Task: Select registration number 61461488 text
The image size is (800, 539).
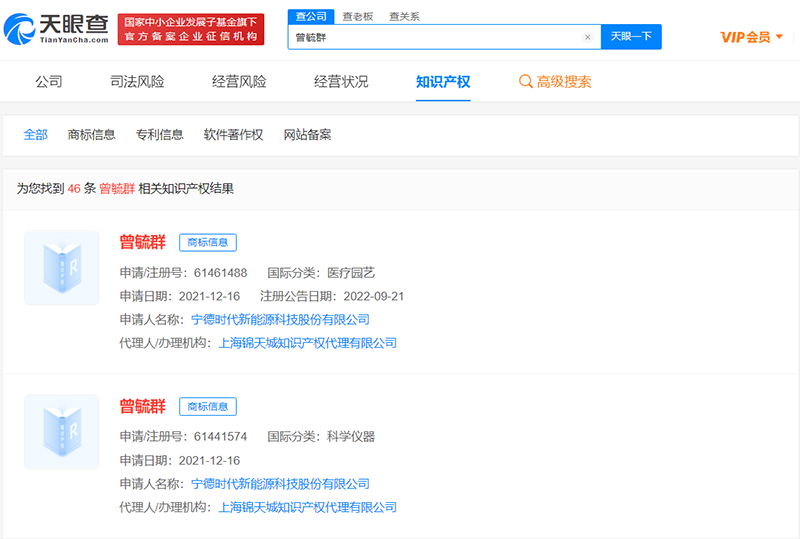Action: 220,273
